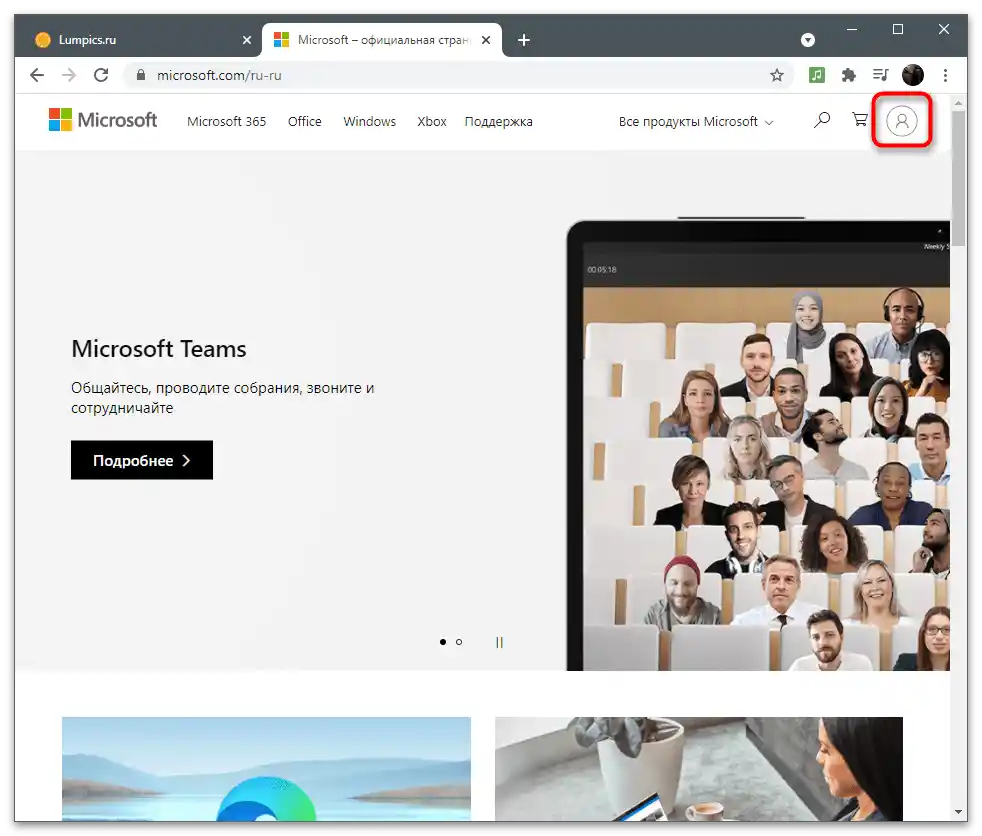Minimize the browser window
This screenshot has width=982, height=836.
(x=852, y=29)
